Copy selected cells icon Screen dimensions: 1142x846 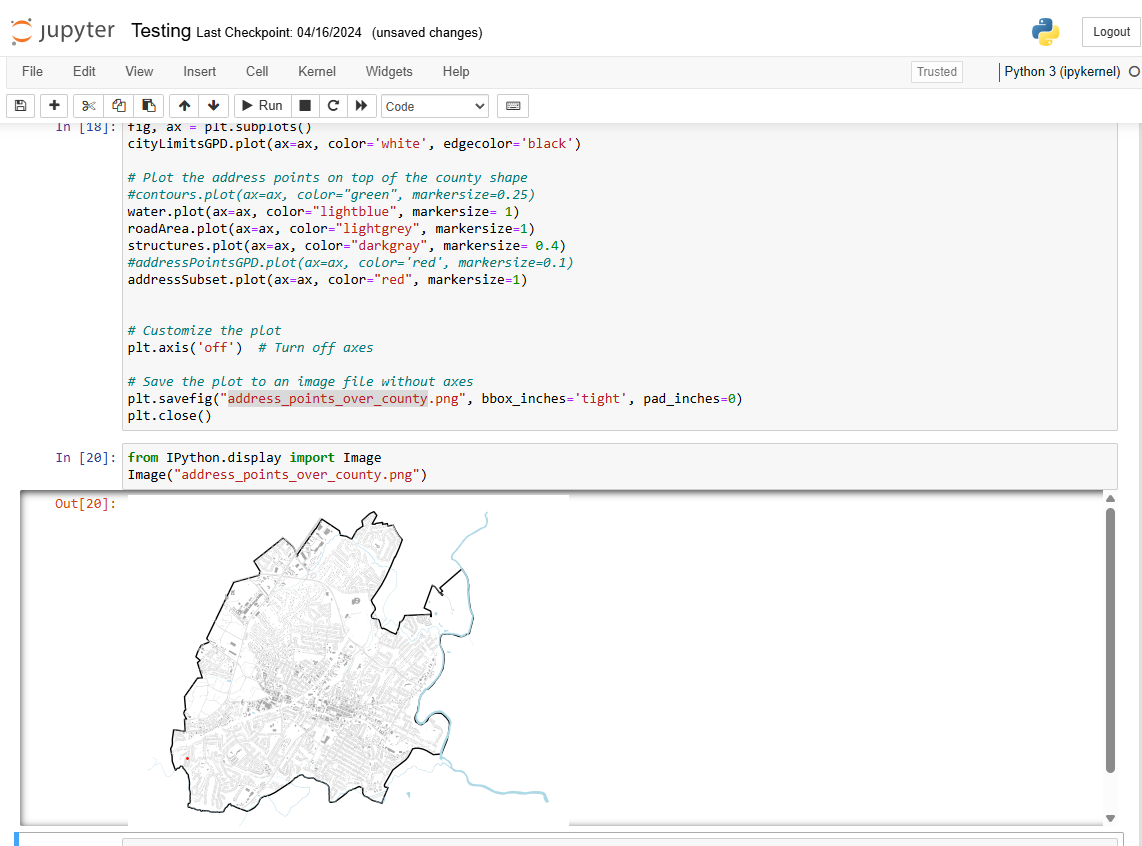[119, 106]
